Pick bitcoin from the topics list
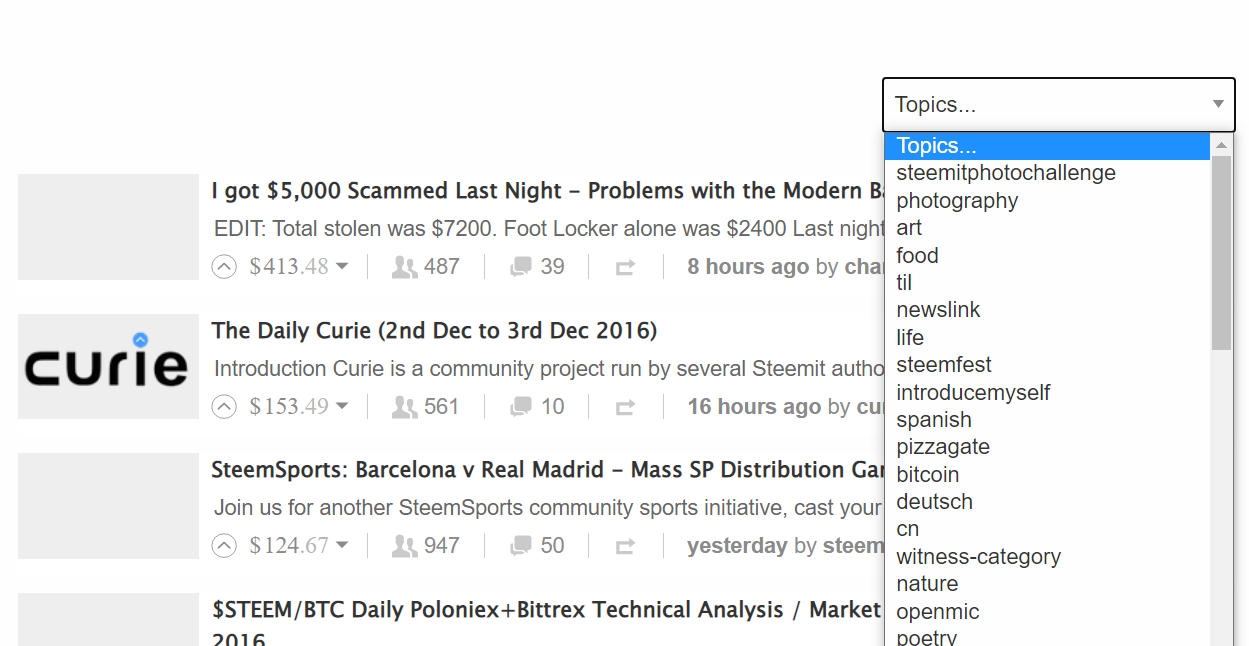Image resolution: width=1249 pixels, height=646 pixels. coord(1047,475)
